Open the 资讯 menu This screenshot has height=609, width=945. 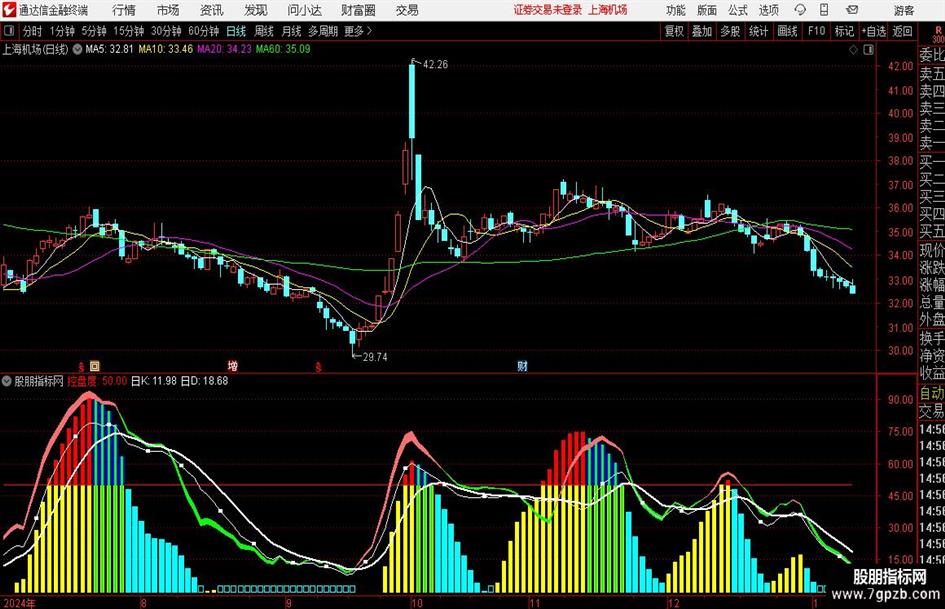212,10
